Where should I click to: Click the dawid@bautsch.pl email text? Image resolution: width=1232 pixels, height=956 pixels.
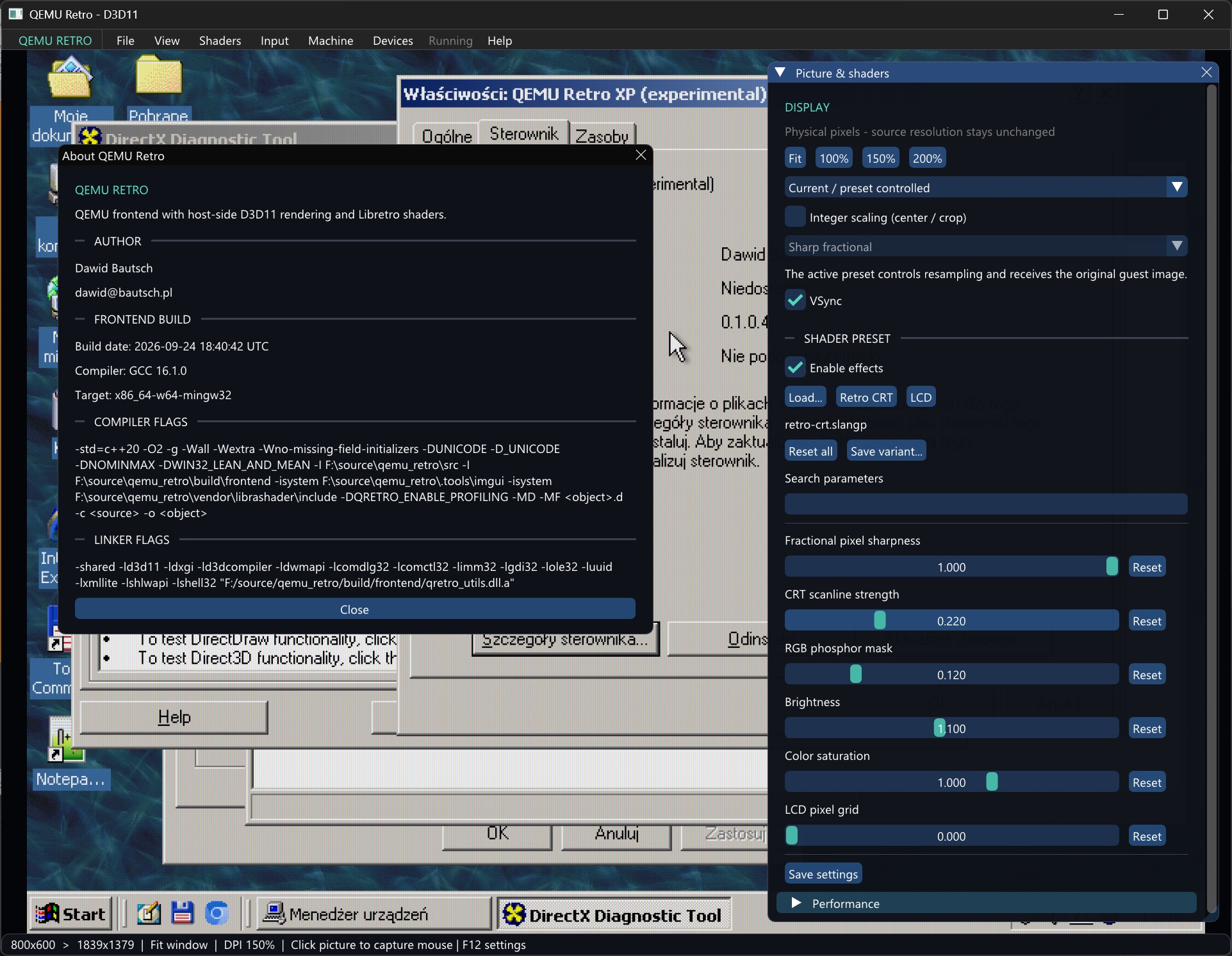click(124, 292)
